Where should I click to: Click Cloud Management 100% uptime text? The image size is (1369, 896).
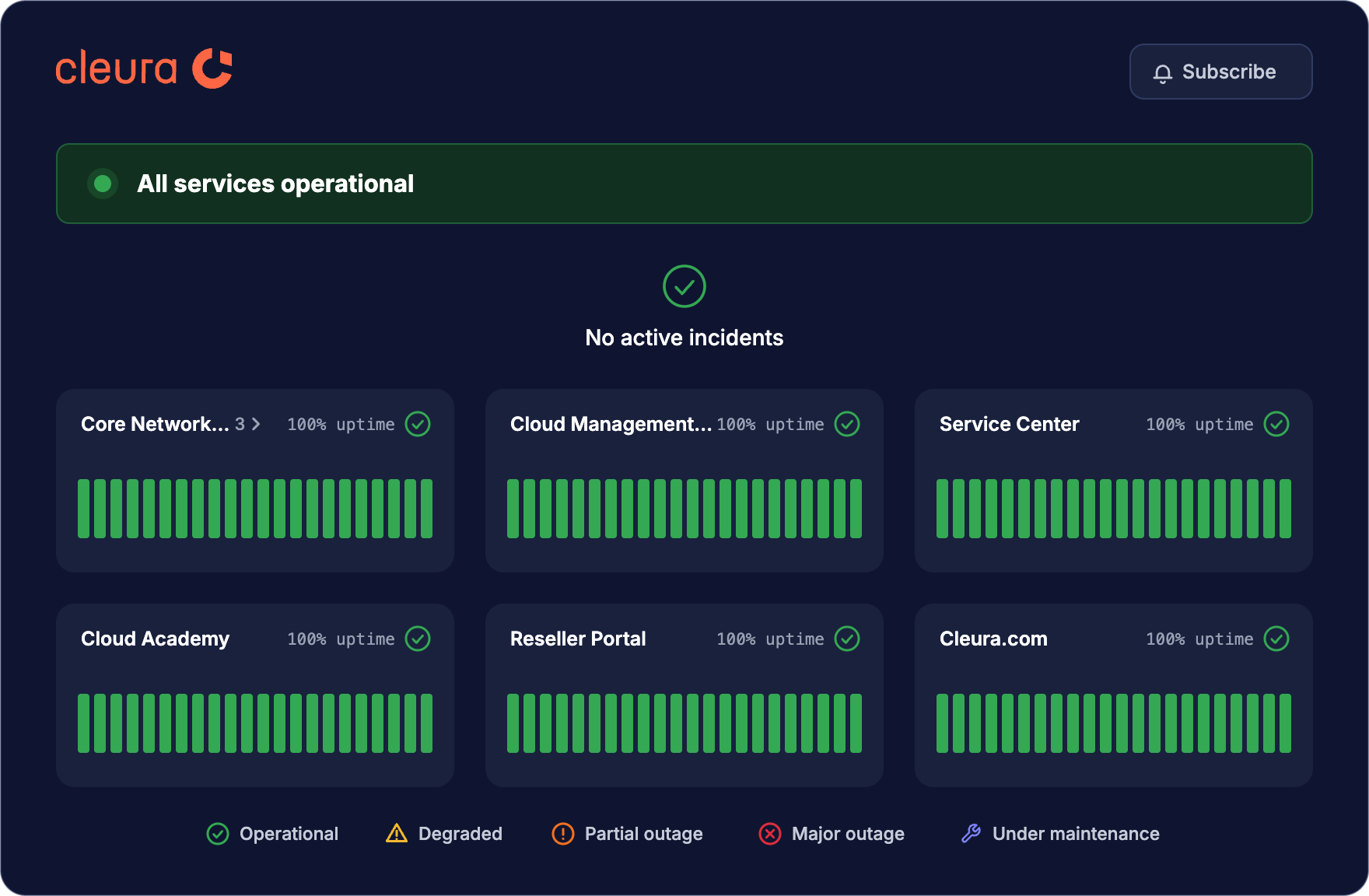pos(770,424)
